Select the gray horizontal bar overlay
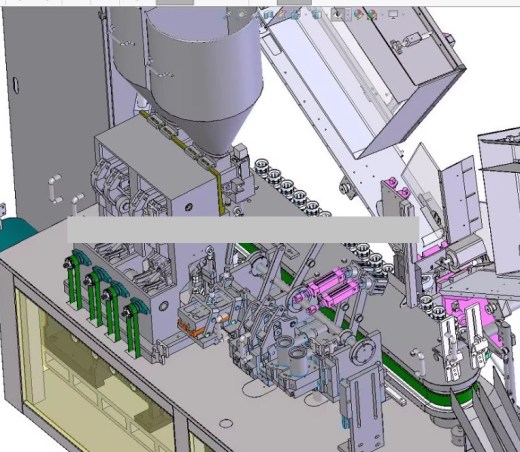 (x=243, y=229)
